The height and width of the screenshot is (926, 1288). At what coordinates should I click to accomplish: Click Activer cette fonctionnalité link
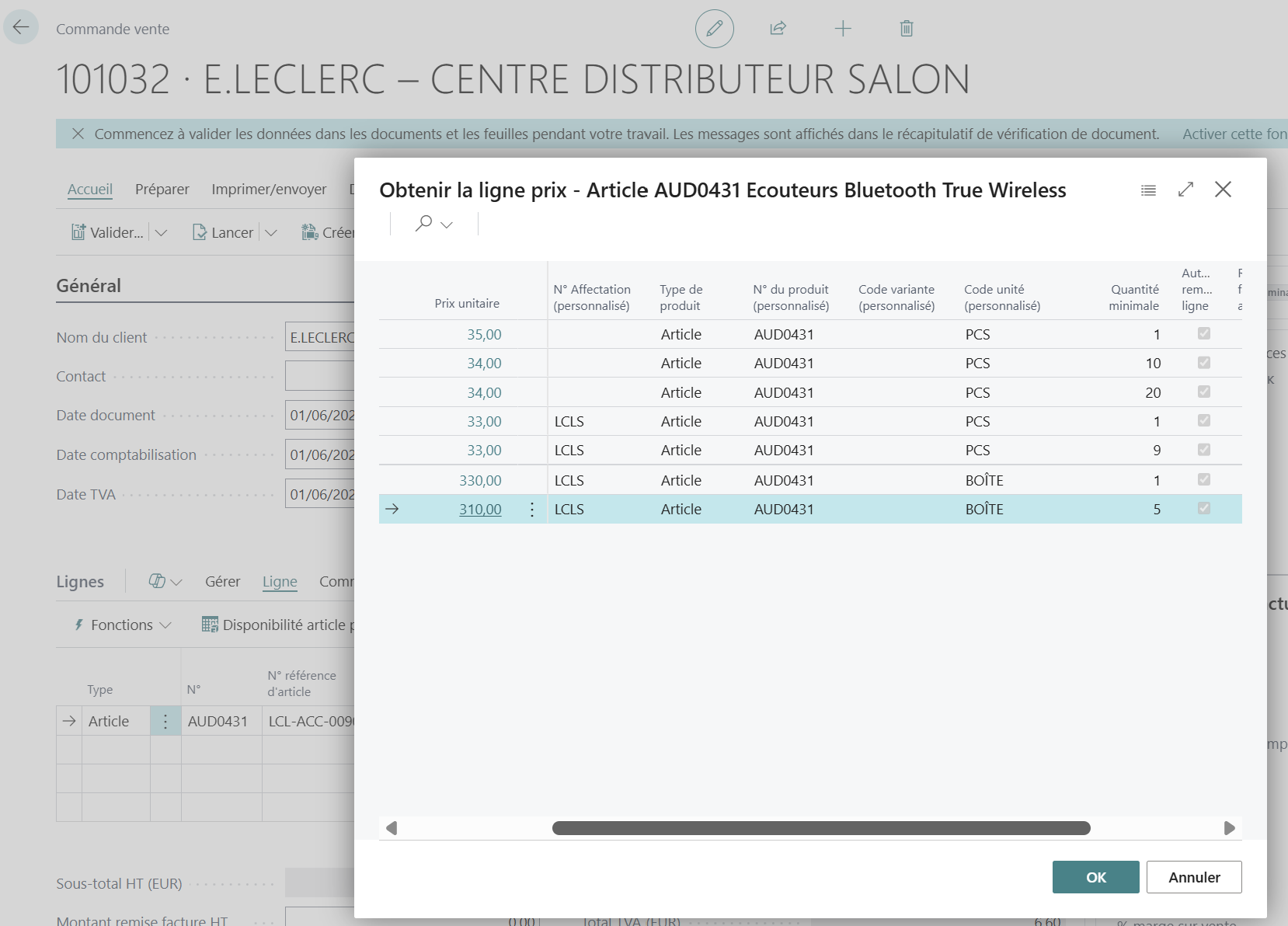tap(1234, 134)
